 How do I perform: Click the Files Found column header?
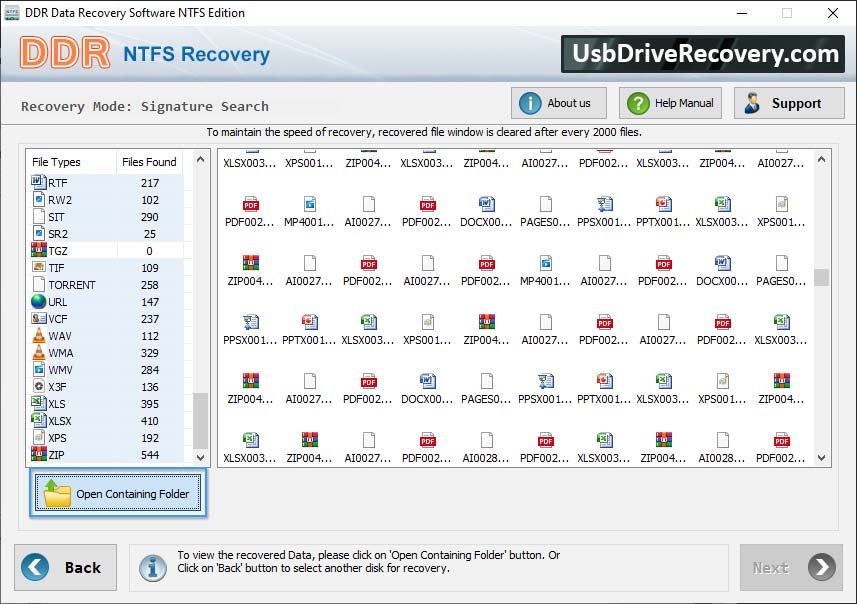149,162
